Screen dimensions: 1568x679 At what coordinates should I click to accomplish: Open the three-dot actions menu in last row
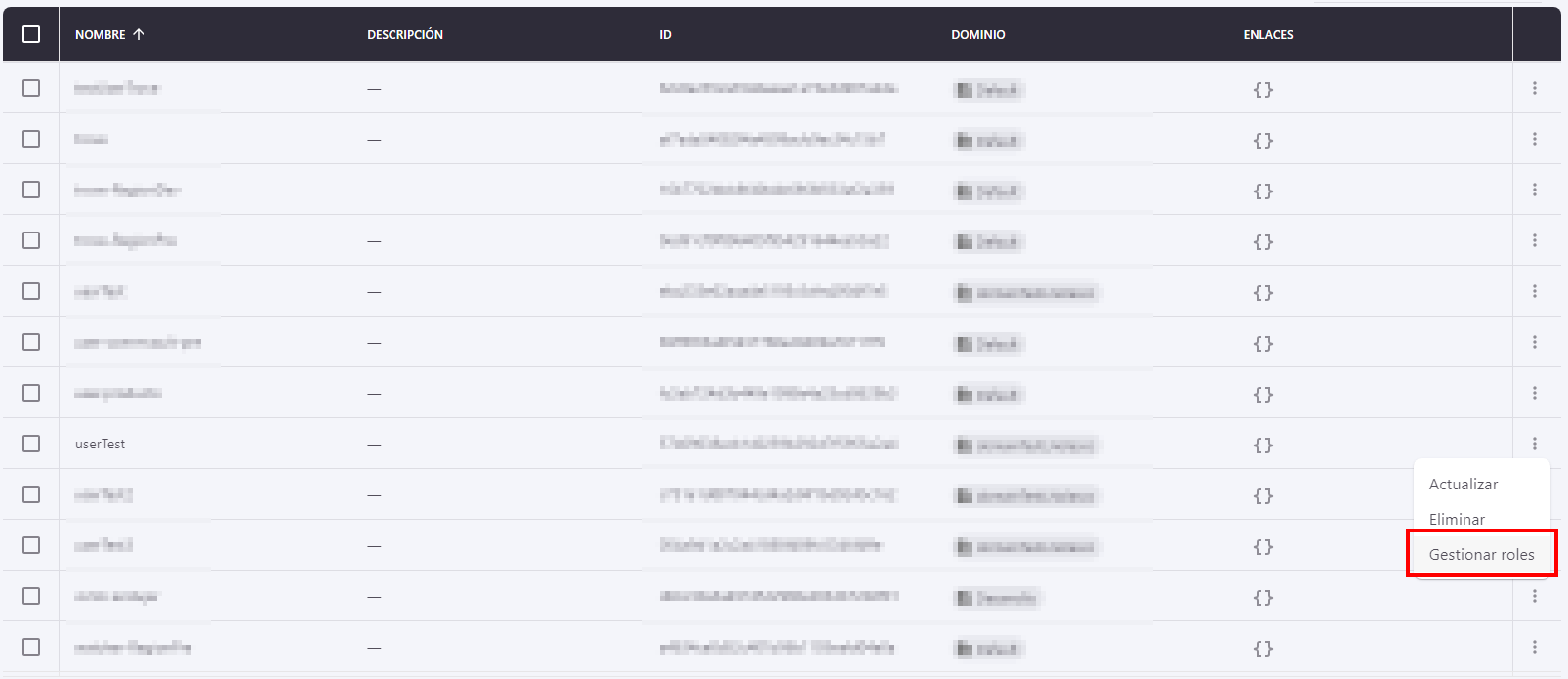point(1534,647)
